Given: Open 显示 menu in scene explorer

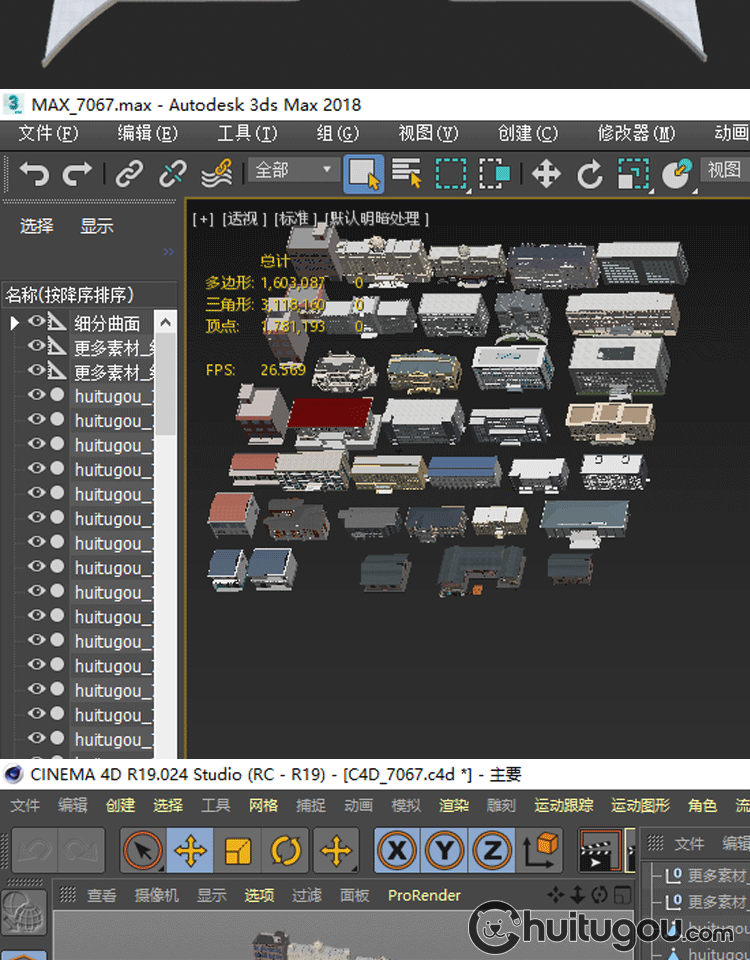Looking at the screenshot, I should pyautogui.click(x=97, y=226).
